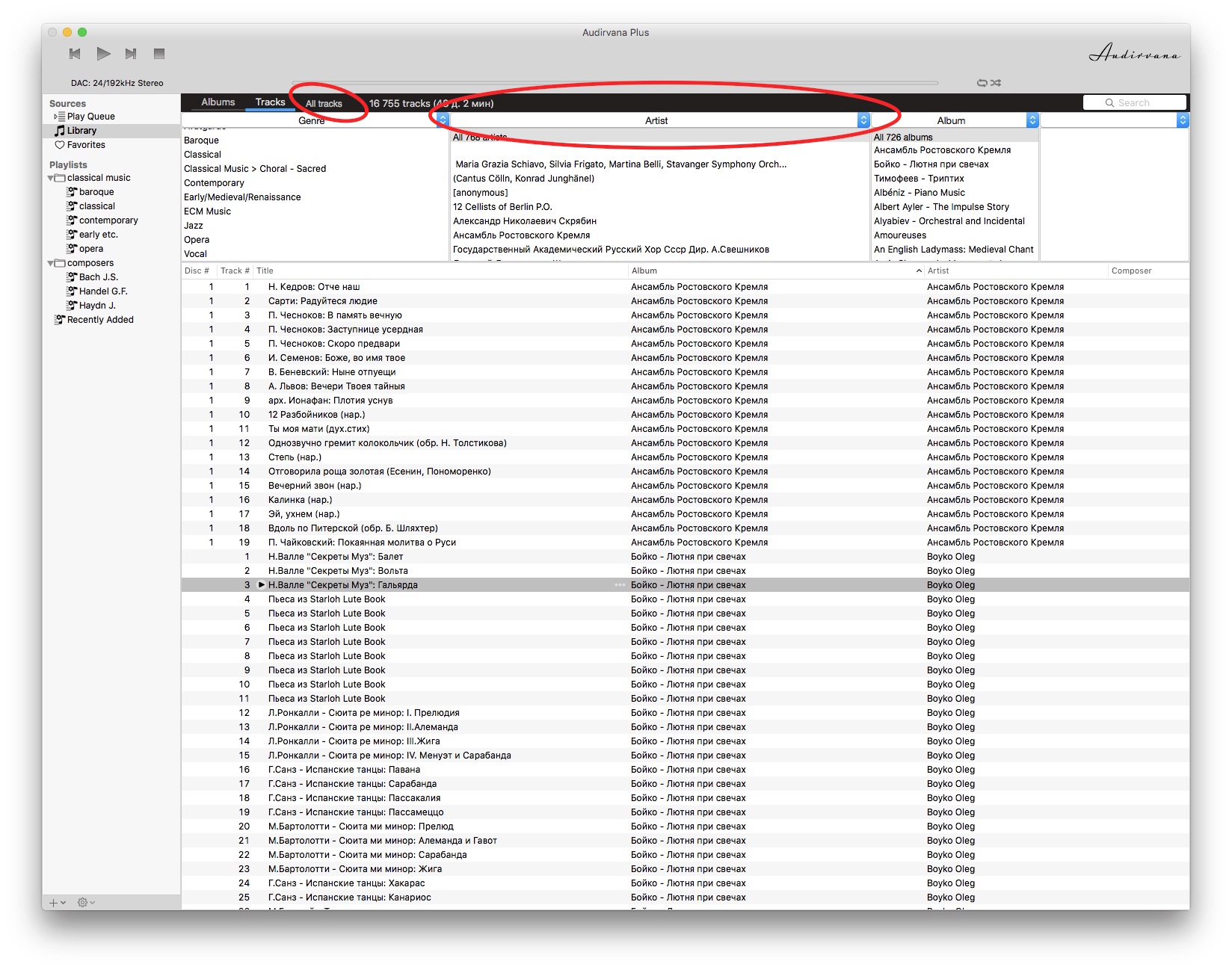Viewport: 1232px width, 970px height.
Task: Collapse the classical music playlist folder
Action: (51, 178)
